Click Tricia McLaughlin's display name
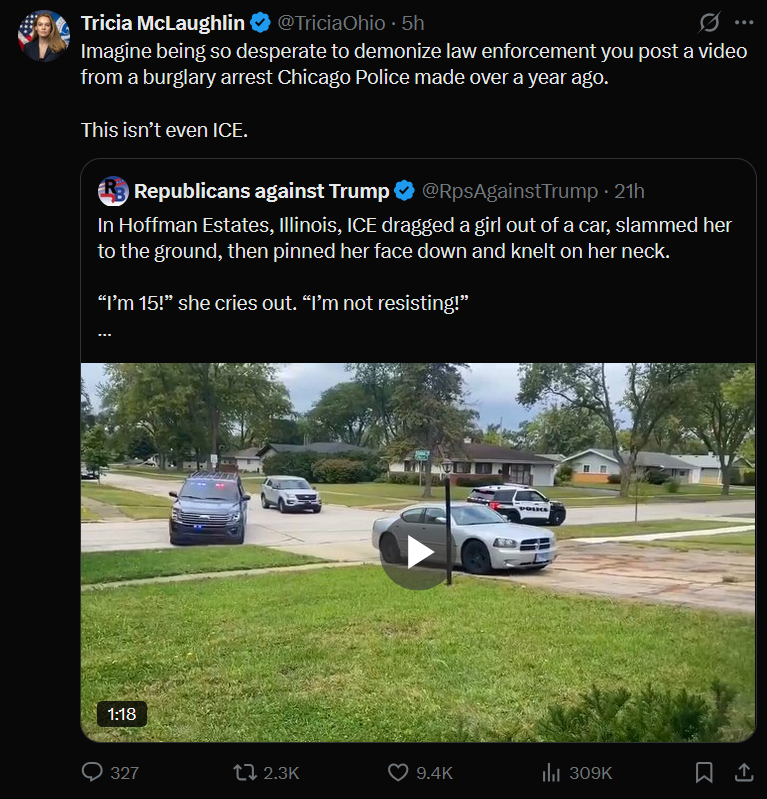Screen dimensions: 767x799 click(162, 22)
